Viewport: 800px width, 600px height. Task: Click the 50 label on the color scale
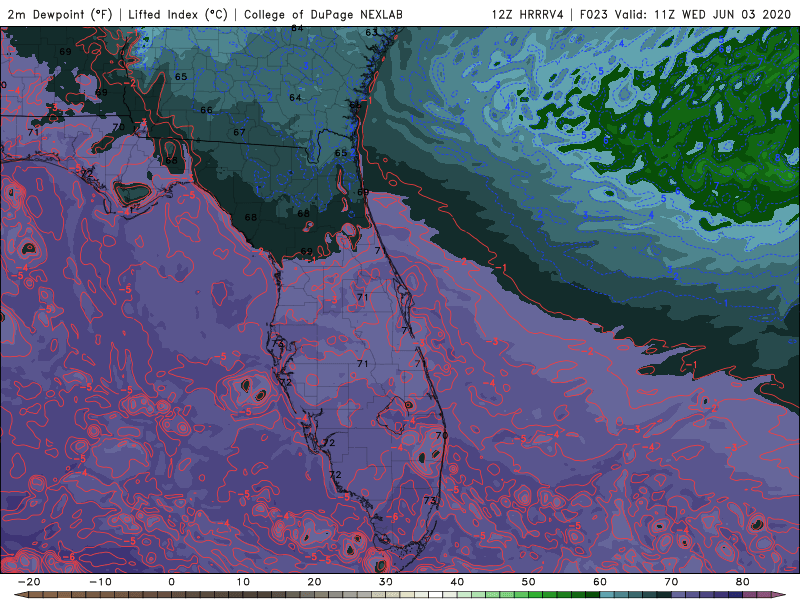[529, 582]
